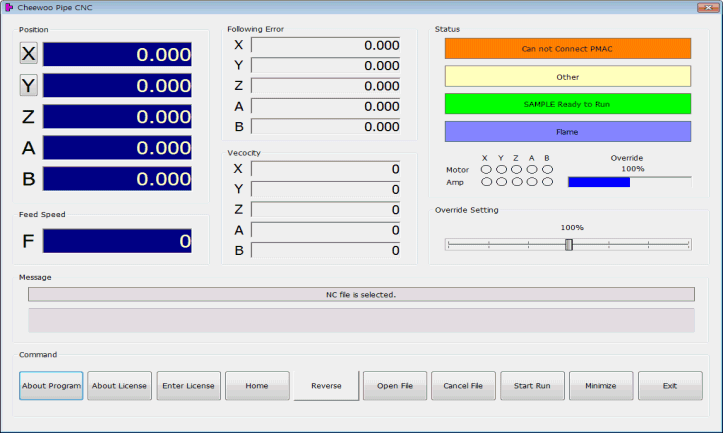Viewport: 723px width, 433px height.
Task: Close the Cheewoo Pipe CNC window
Action: tap(708, 7)
